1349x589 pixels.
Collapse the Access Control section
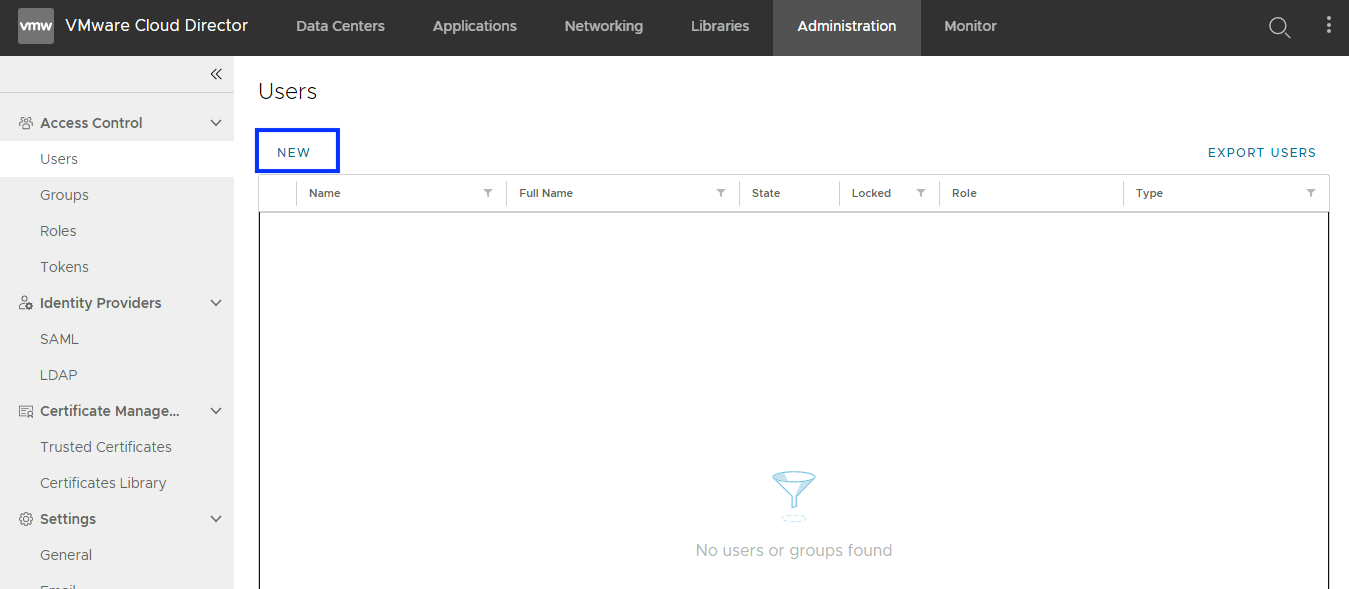pyautogui.click(x=216, y=123)
